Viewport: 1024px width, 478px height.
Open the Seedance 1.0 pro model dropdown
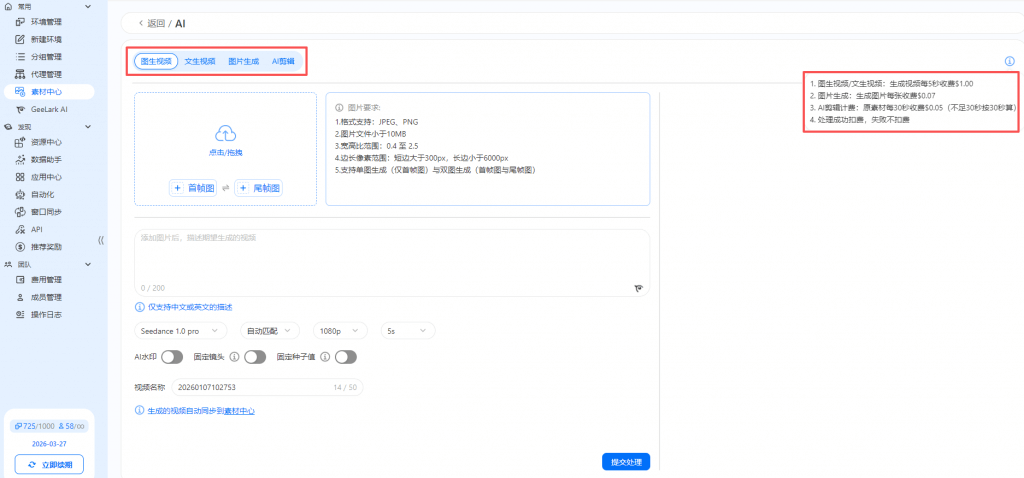tap(180, 330)
